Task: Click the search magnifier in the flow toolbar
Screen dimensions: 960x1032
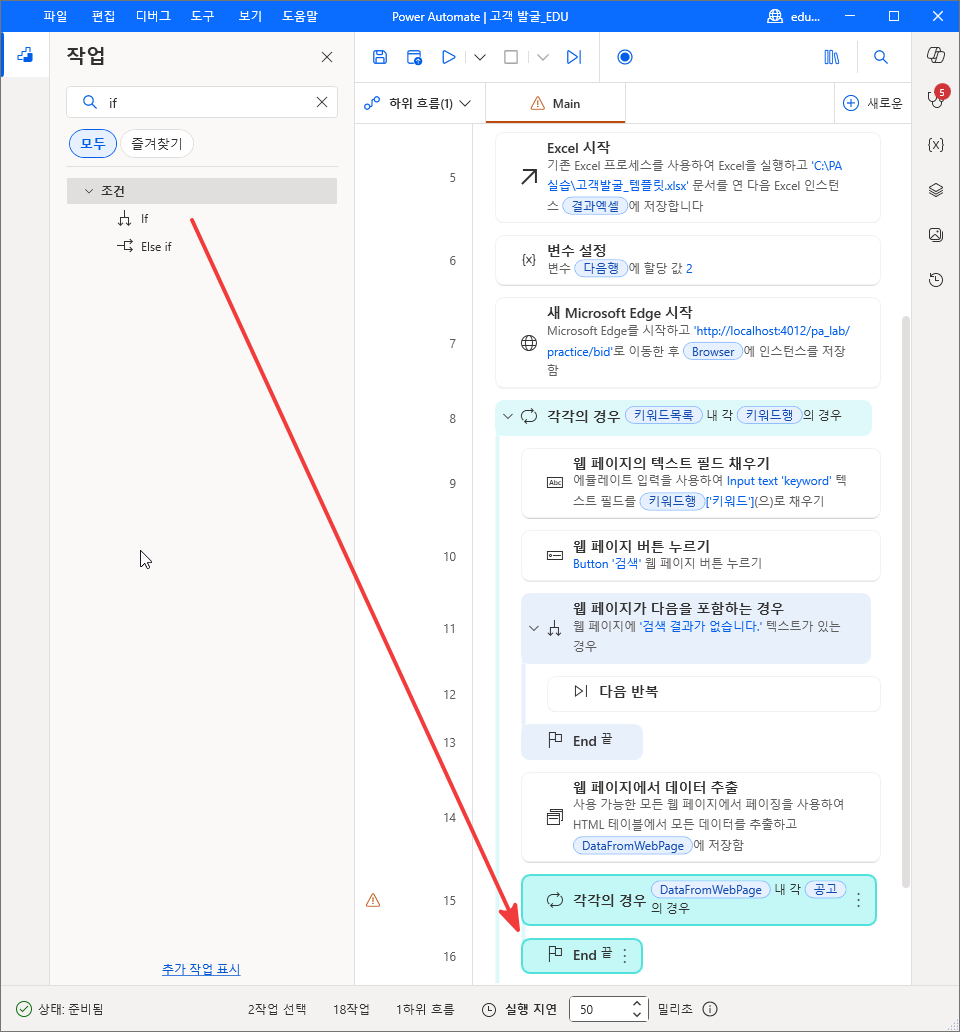Action: point(880,57)
